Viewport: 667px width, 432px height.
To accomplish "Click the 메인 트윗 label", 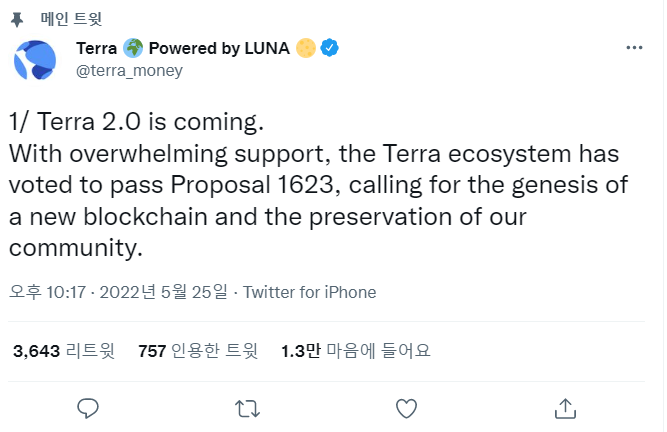I will click(78, 18).
